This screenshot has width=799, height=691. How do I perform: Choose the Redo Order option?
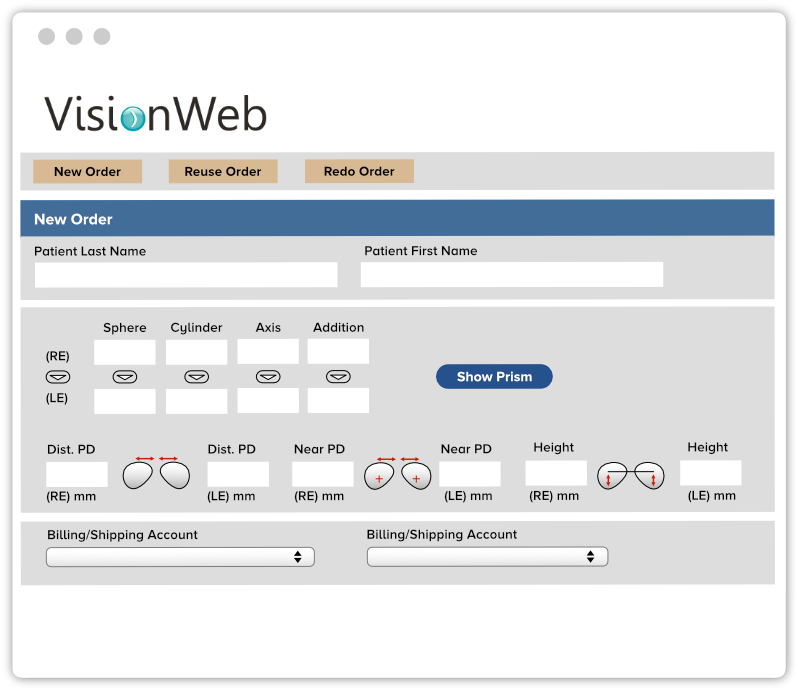coord(359,171)
